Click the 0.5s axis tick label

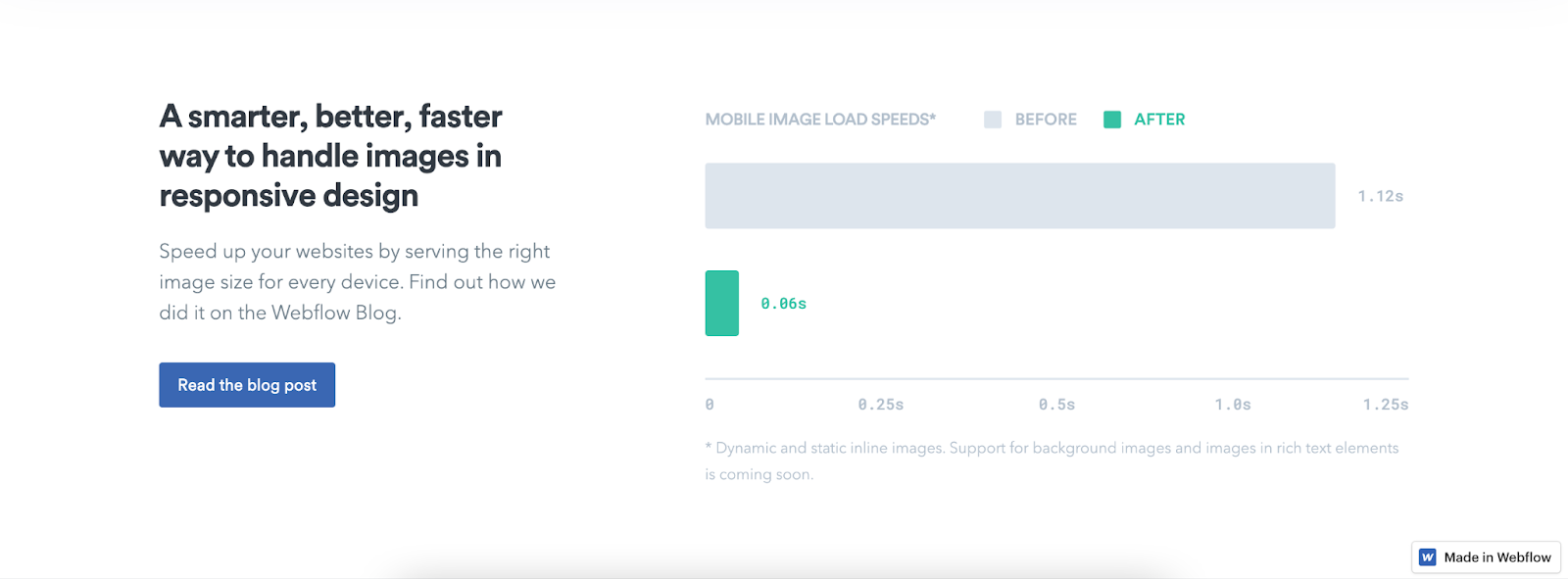(x=1057, y=405)
